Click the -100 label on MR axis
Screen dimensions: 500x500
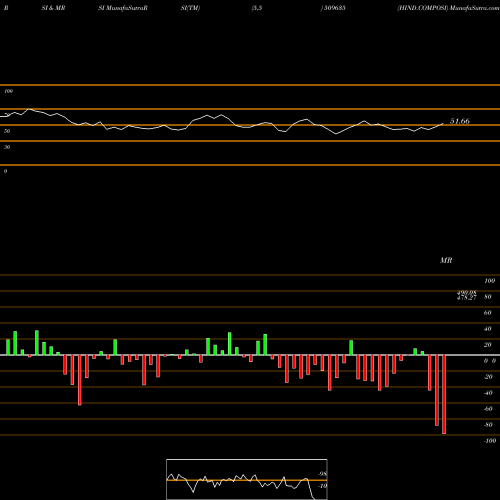[490, 441]
